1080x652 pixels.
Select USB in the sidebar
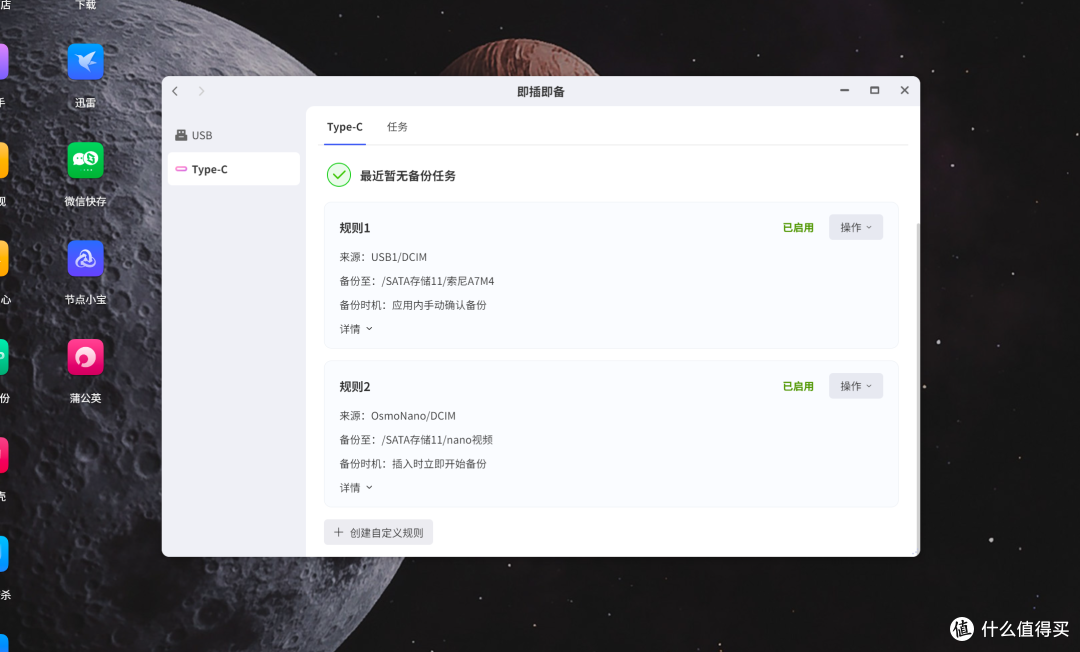click(233, 135)
